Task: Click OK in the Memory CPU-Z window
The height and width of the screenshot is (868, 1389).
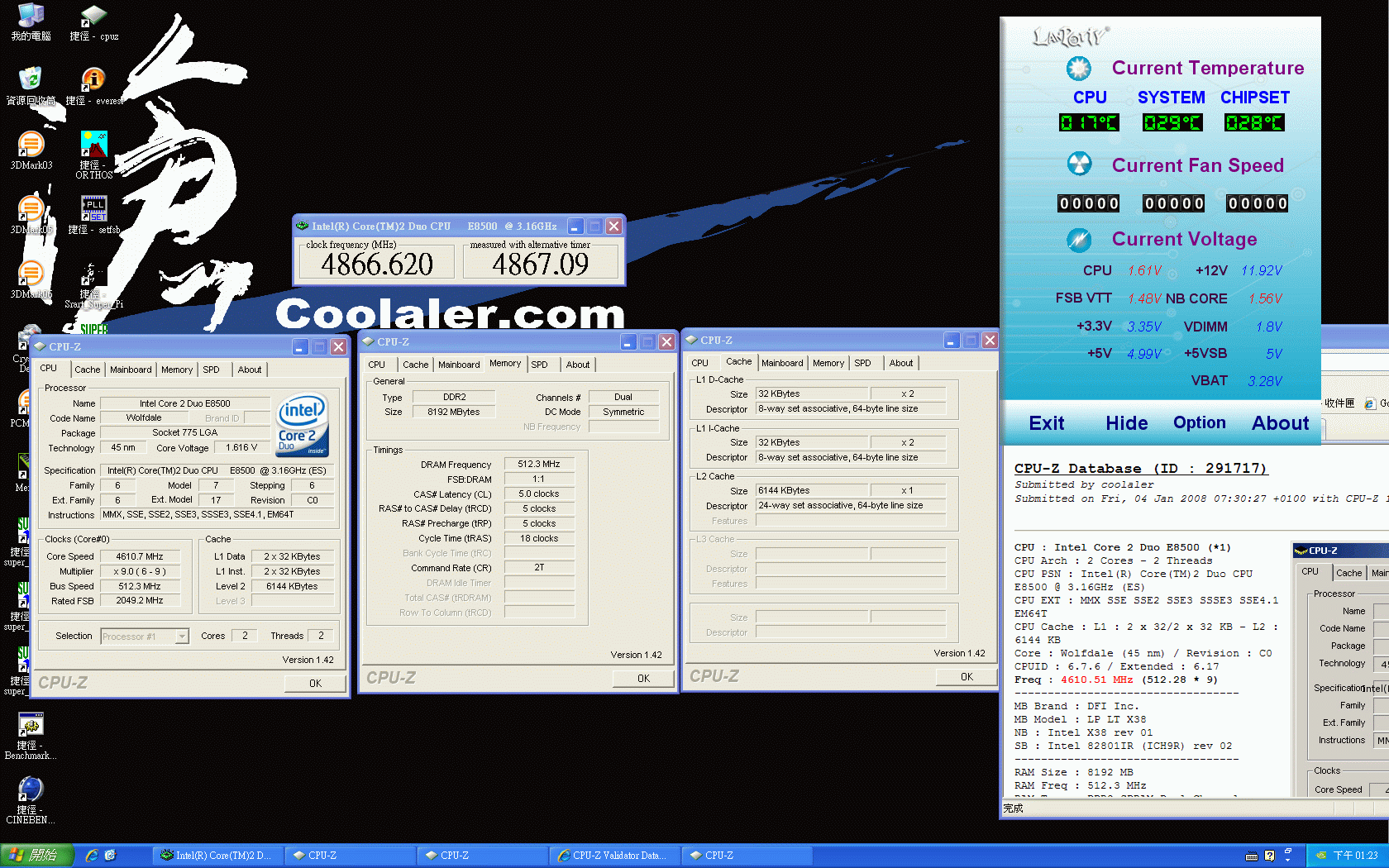Action: tap(643, 678)
